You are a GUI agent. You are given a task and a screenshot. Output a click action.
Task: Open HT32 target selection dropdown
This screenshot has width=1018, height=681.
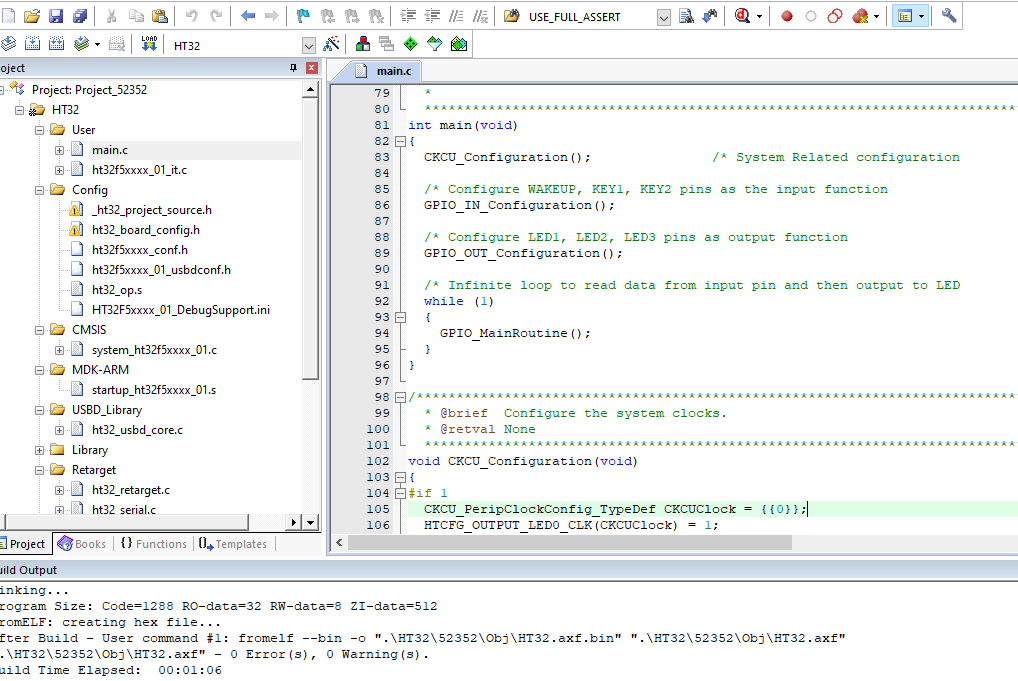click(309, 45)
